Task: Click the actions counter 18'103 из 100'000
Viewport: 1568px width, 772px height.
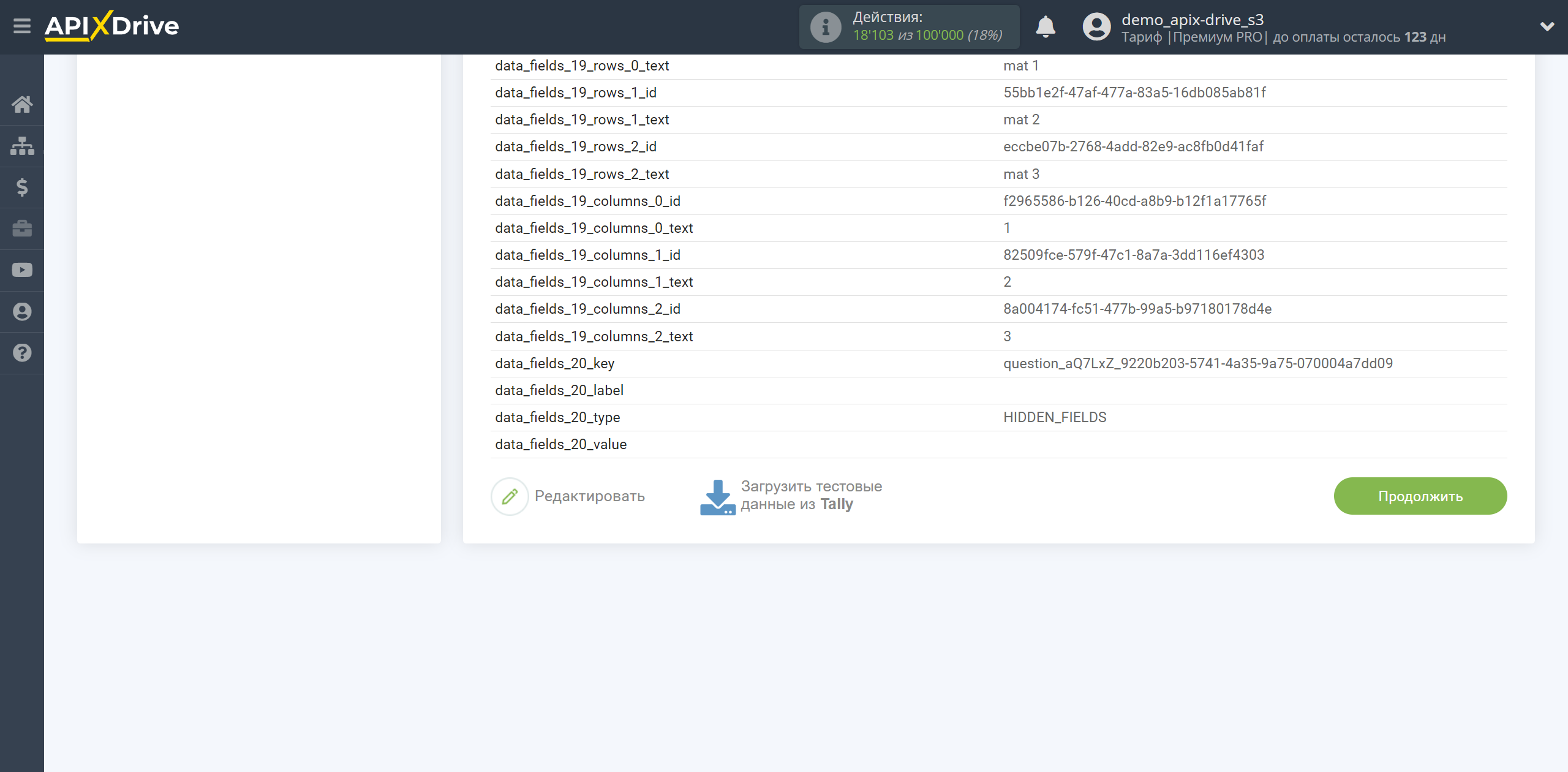Action: point(927,36)
